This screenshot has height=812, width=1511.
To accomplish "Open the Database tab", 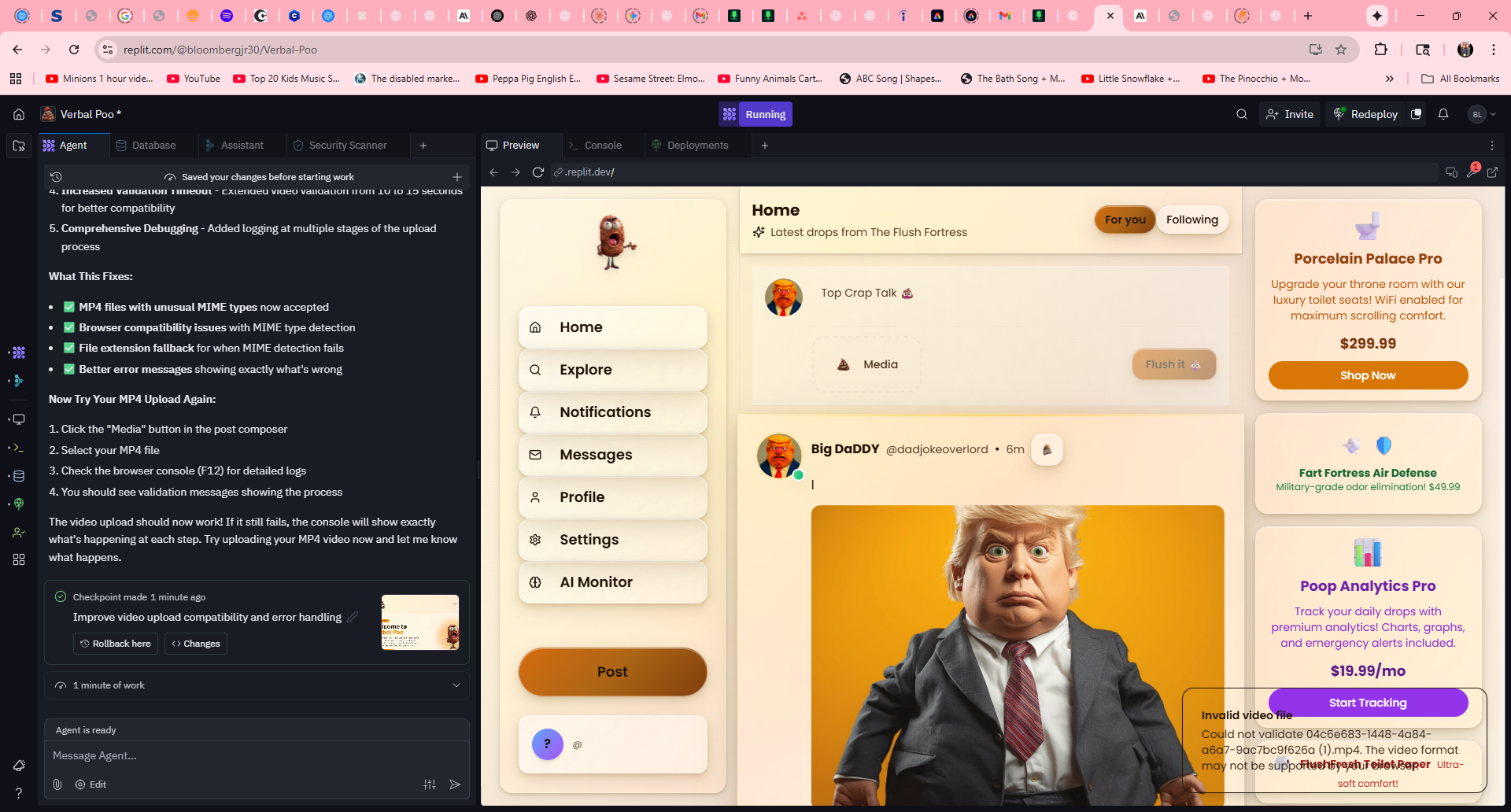I will (x=153, y=146).
